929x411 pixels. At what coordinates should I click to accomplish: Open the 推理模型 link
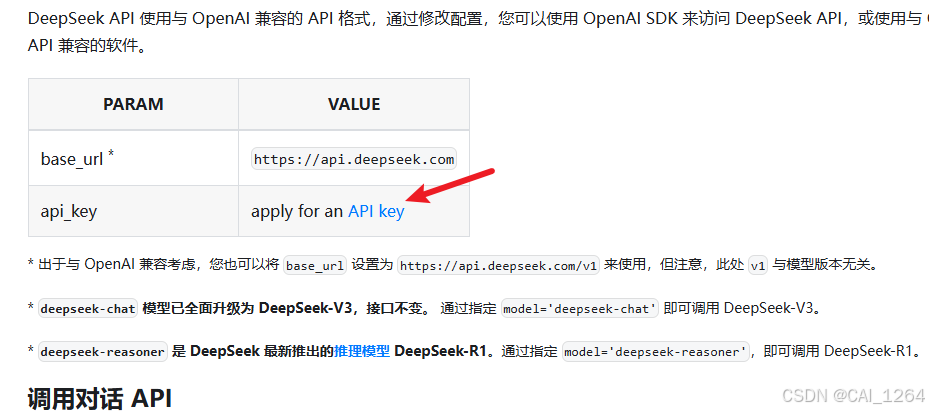pos(361,351)
